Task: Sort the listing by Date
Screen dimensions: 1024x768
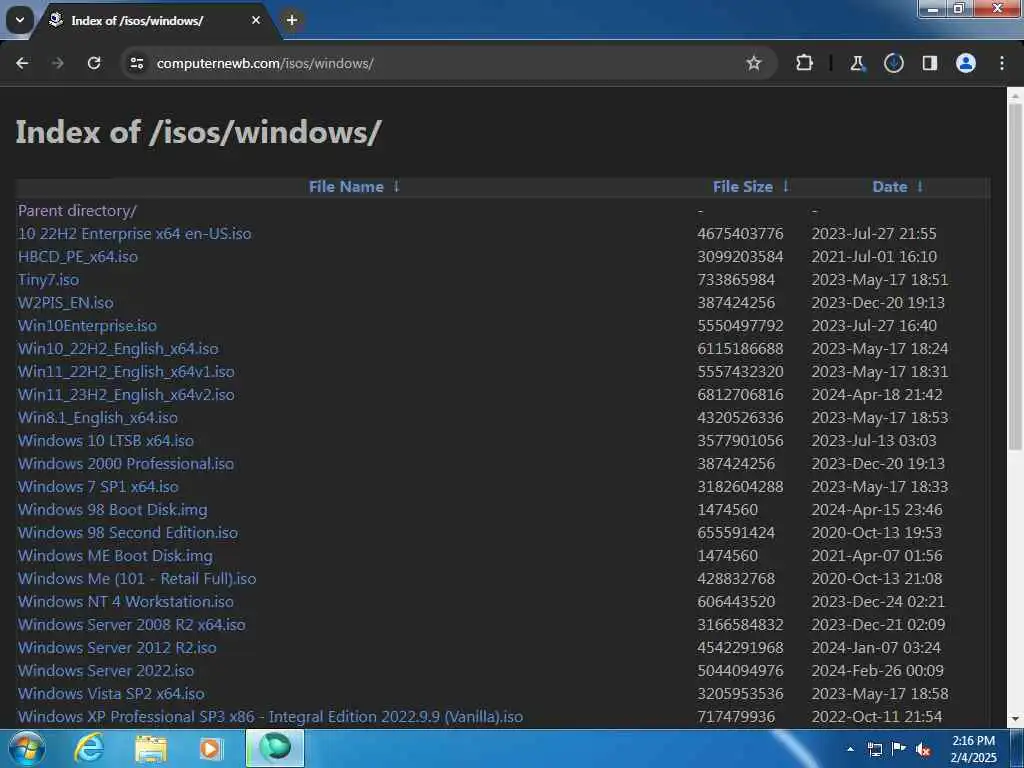Action: [889, 187]
